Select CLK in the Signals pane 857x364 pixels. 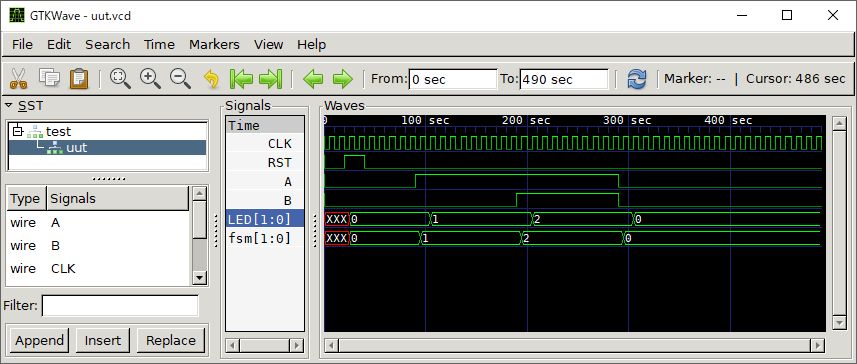[x=265, y=144]
